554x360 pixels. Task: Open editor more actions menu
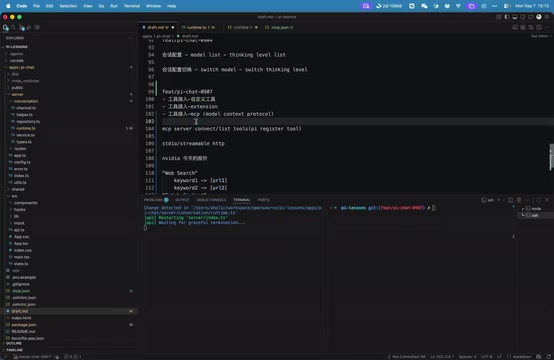pos(547,27)
